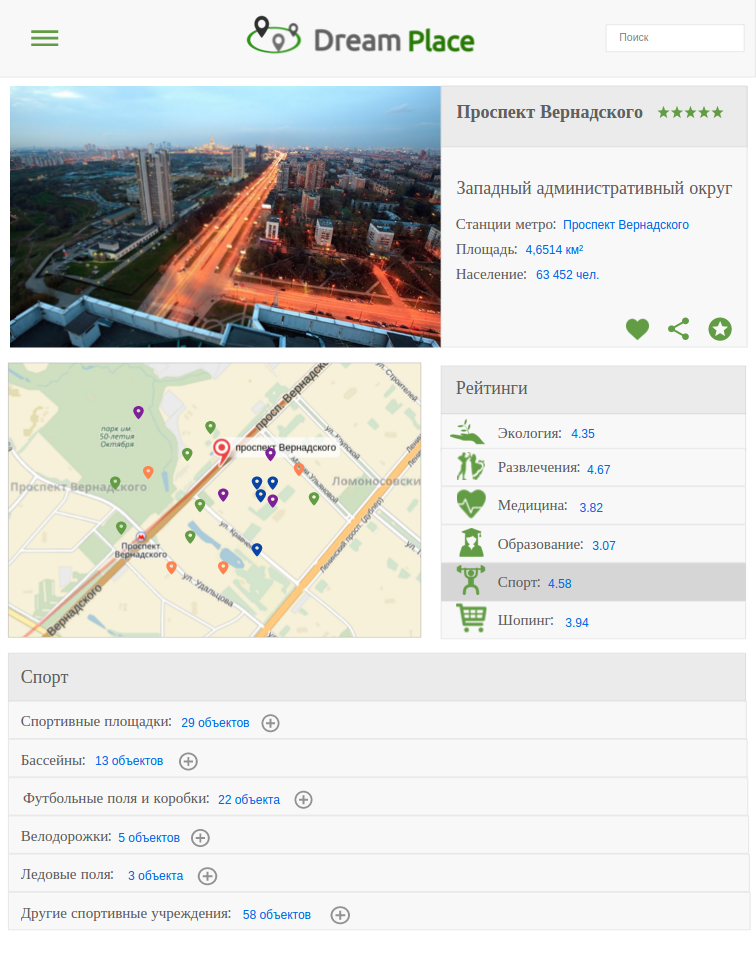
Task: Click Шопинг rating value 3.94
Action: (x=577, y=622)
